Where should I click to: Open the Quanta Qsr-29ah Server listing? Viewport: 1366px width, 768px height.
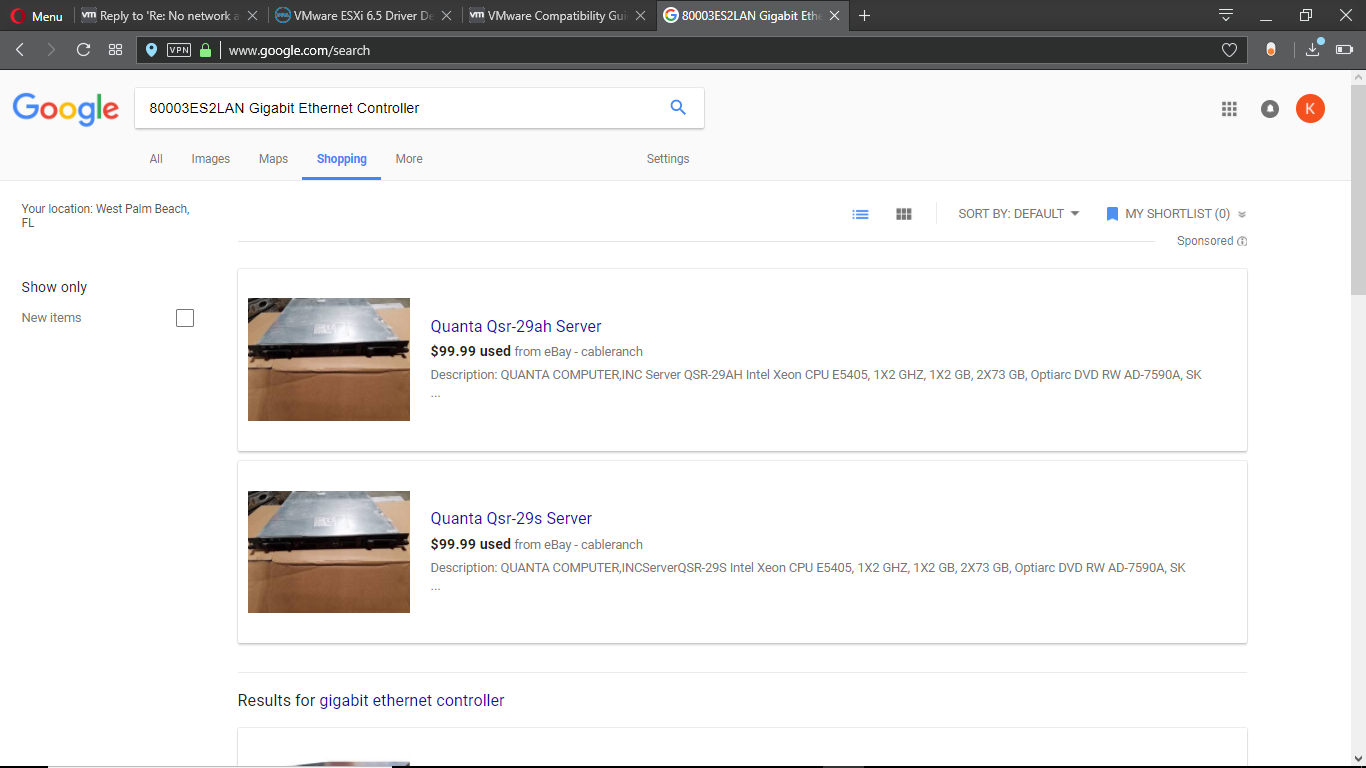(516, 326)
